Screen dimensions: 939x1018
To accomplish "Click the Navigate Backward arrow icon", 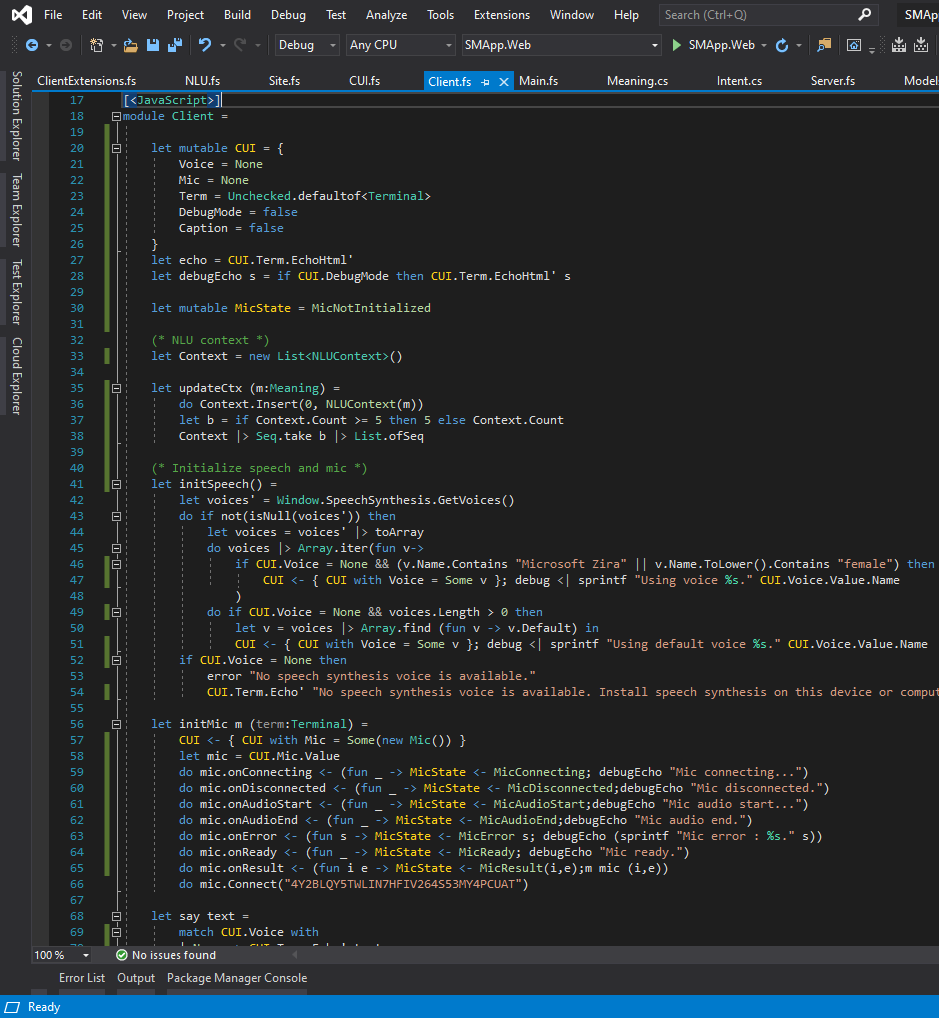I will click(32, 45).
